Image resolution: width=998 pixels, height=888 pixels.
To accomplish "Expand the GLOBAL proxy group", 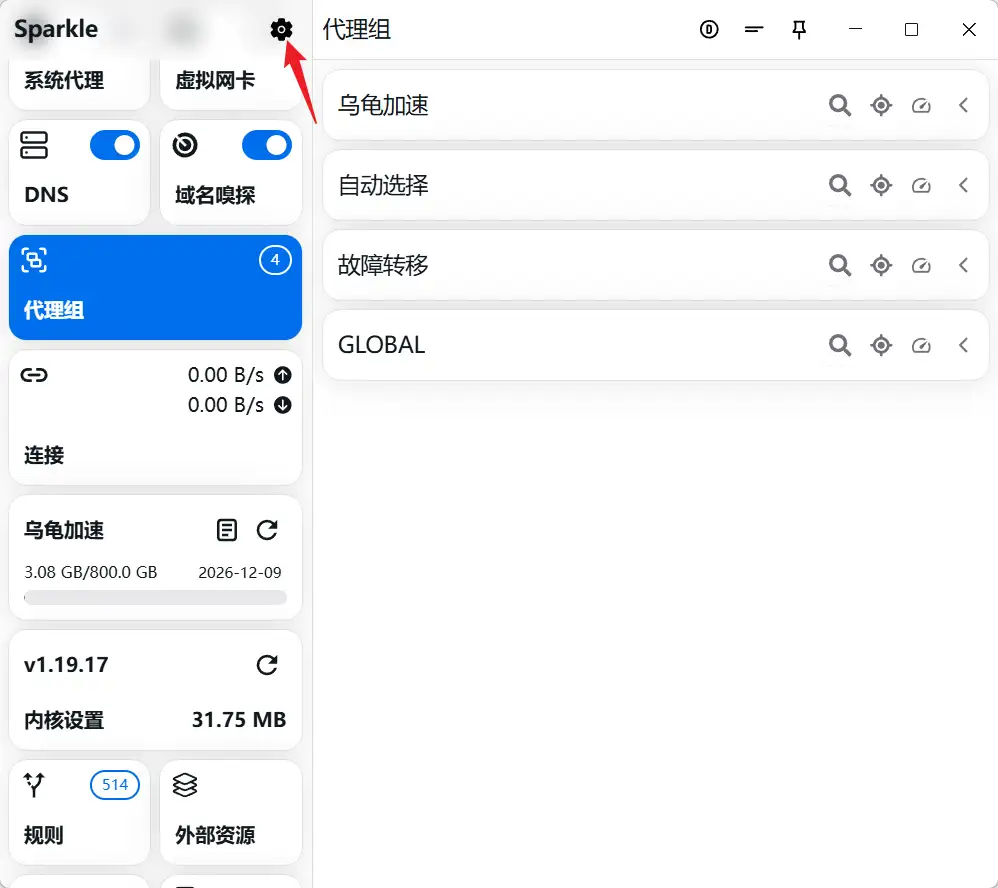I will tap(963, 345).
